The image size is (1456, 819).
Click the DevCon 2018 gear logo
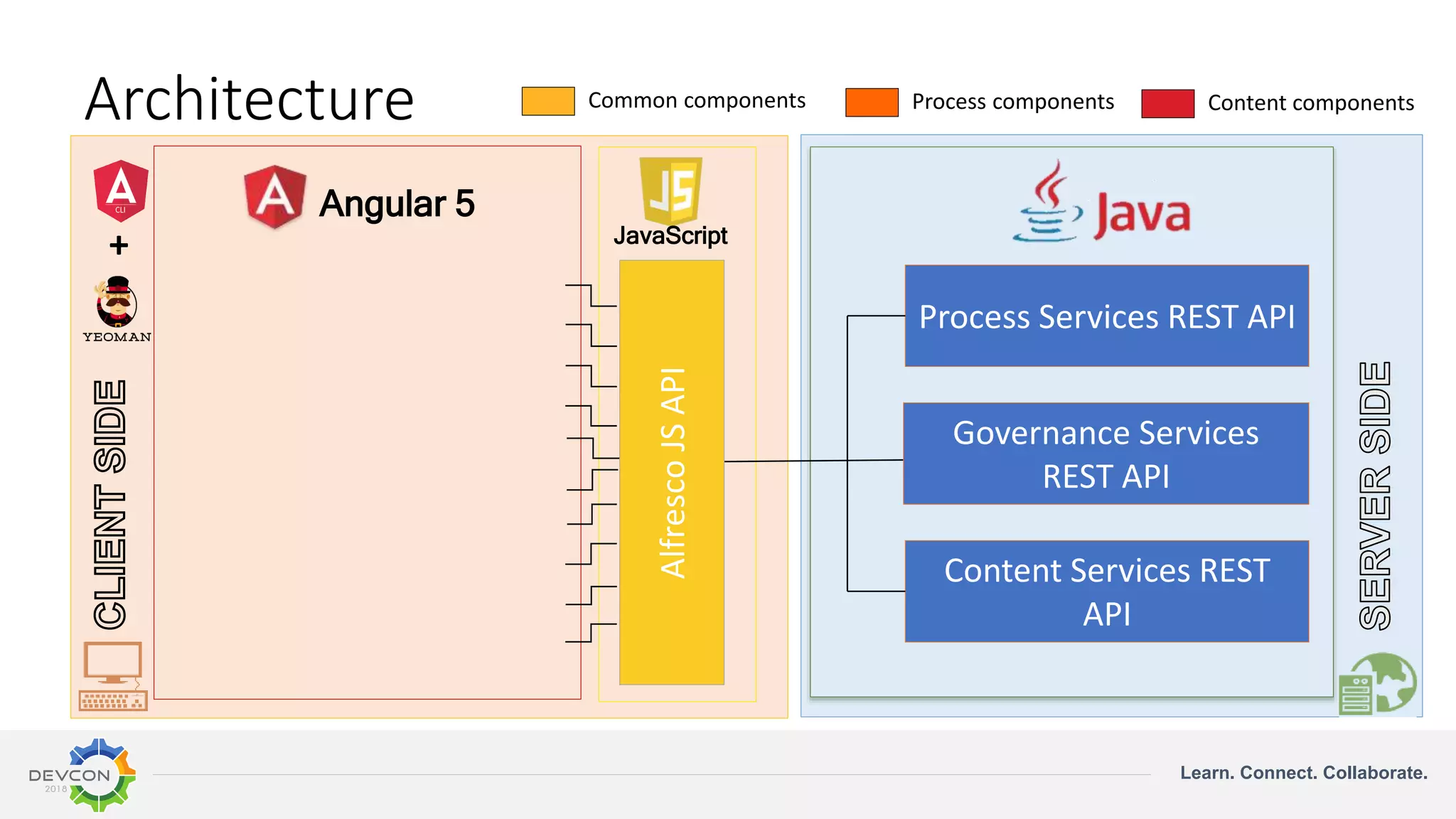pos(83,775)
